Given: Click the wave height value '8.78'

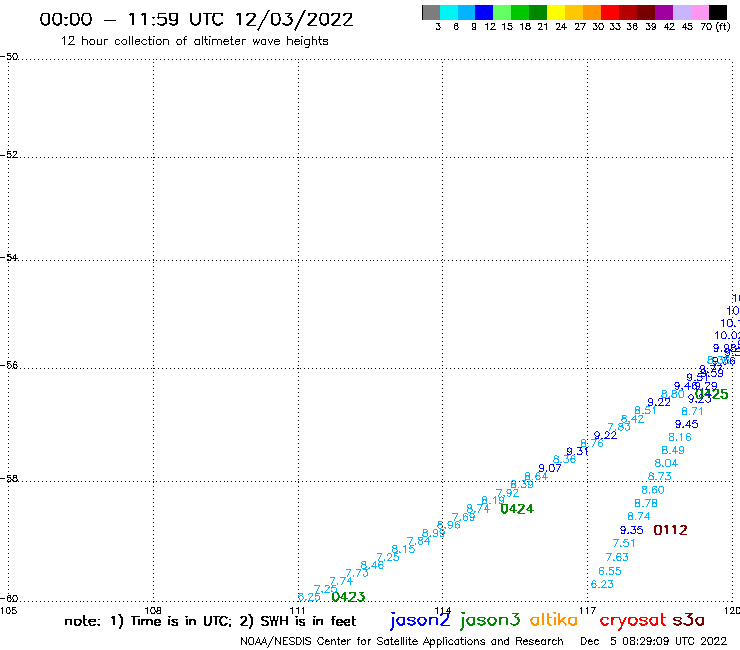Looking at the screenshot, I should point(646,504).
